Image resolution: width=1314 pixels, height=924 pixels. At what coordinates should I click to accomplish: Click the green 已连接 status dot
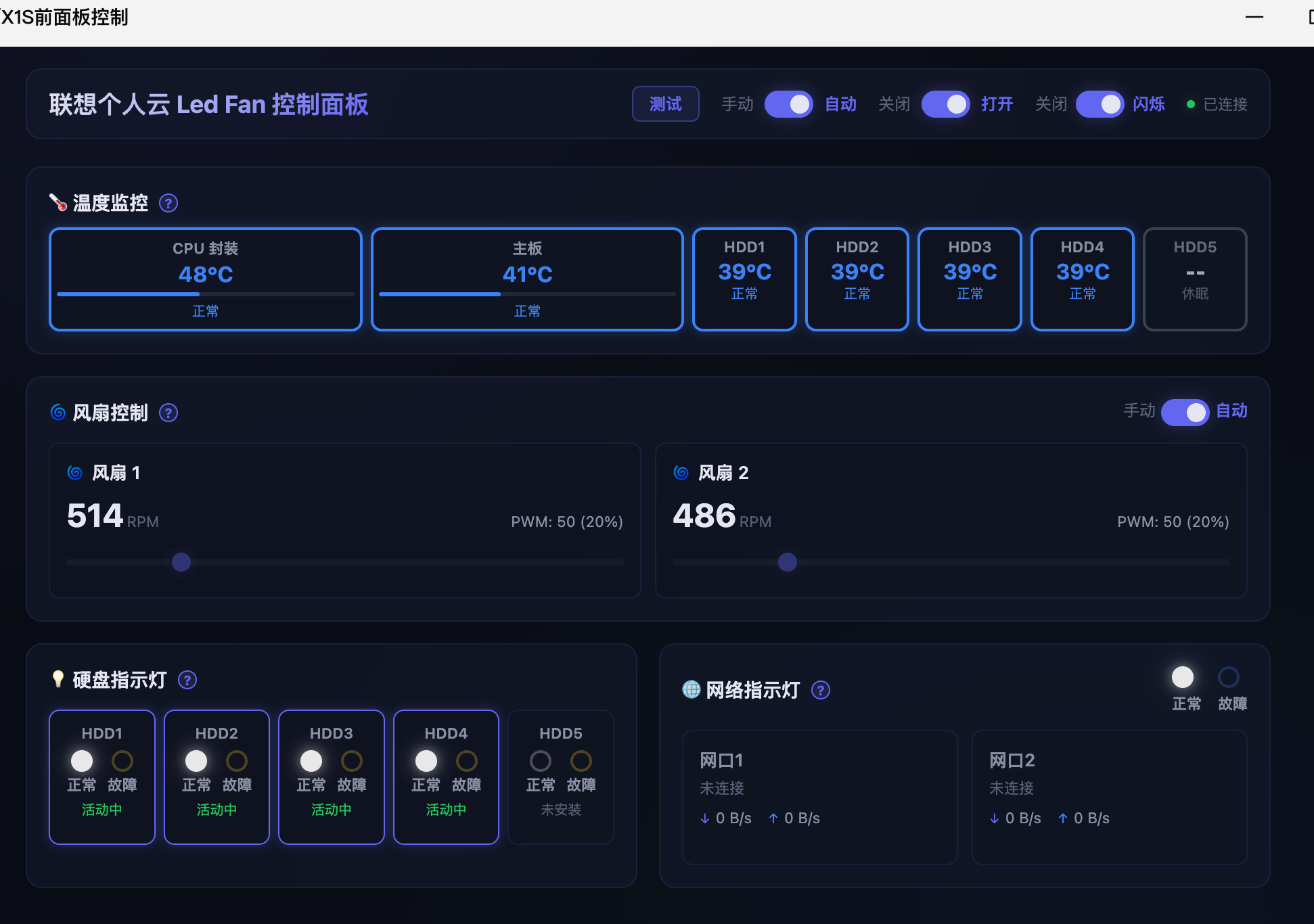(x=1191, y=104)
